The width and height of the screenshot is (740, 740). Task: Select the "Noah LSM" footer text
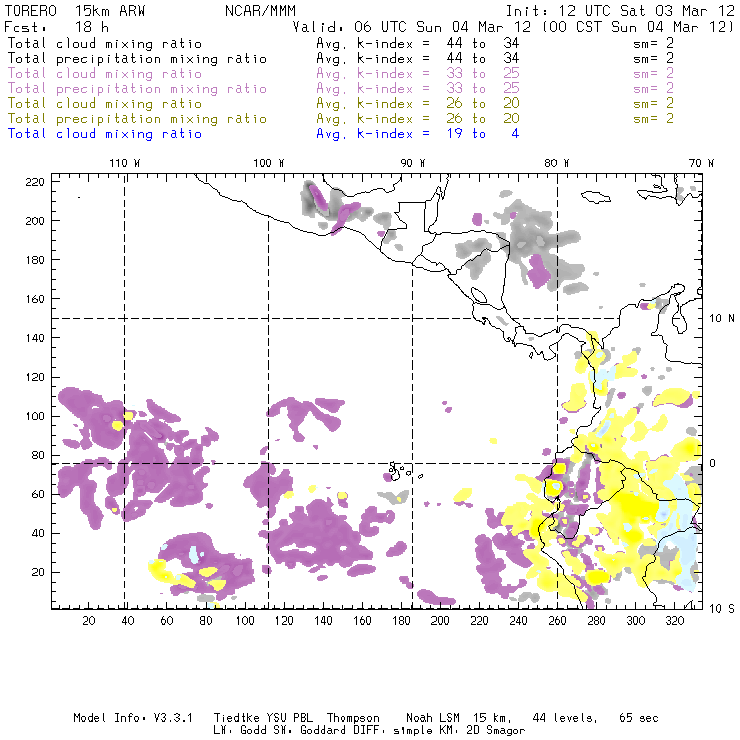(433, 718)
